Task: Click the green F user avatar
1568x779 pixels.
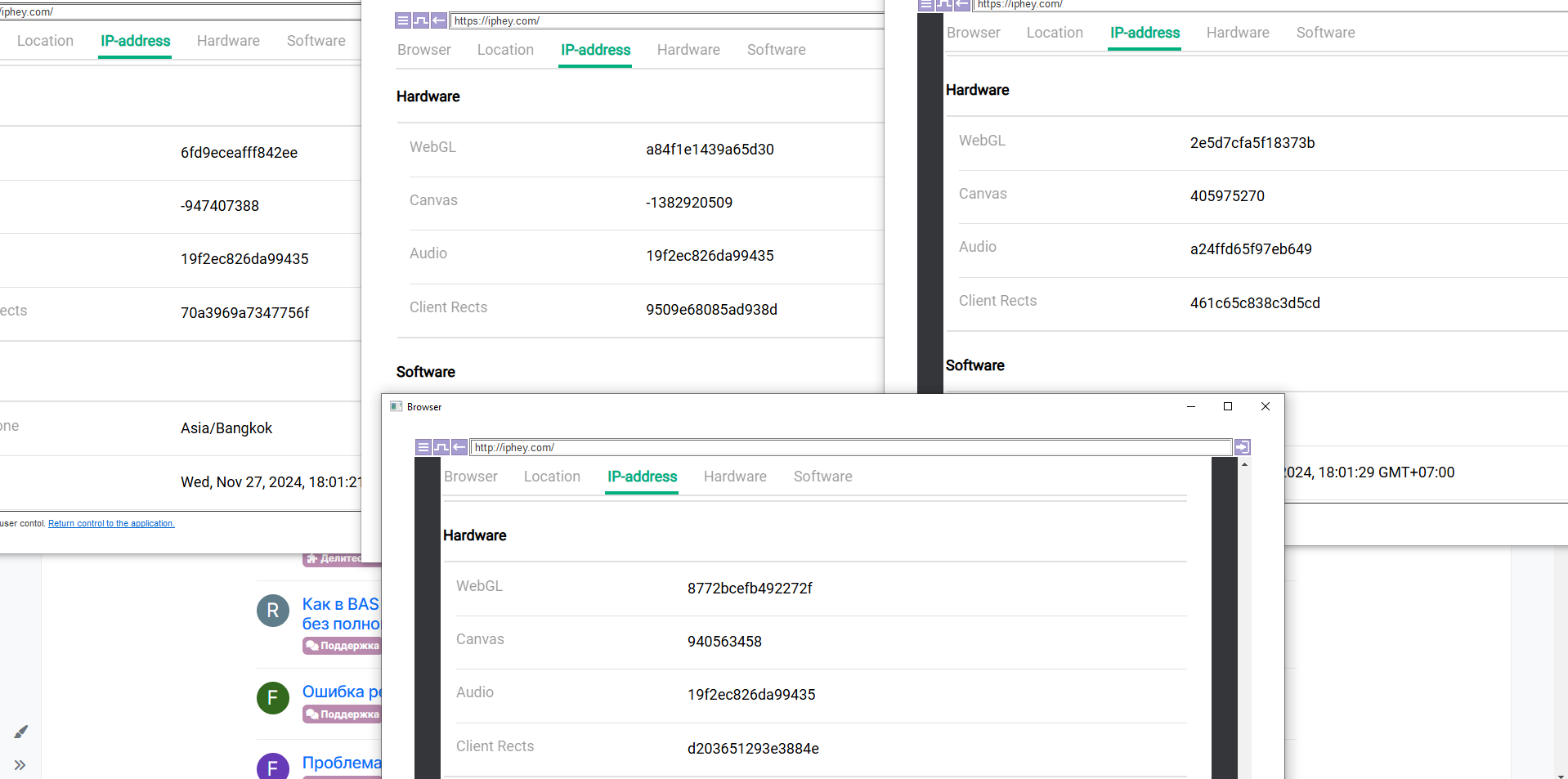Action: tap(273, 698)
